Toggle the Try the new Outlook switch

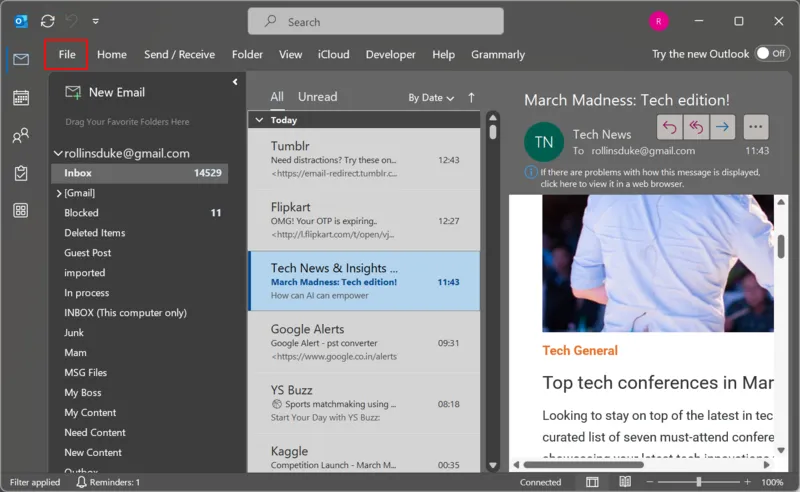(x=771, y=54)
